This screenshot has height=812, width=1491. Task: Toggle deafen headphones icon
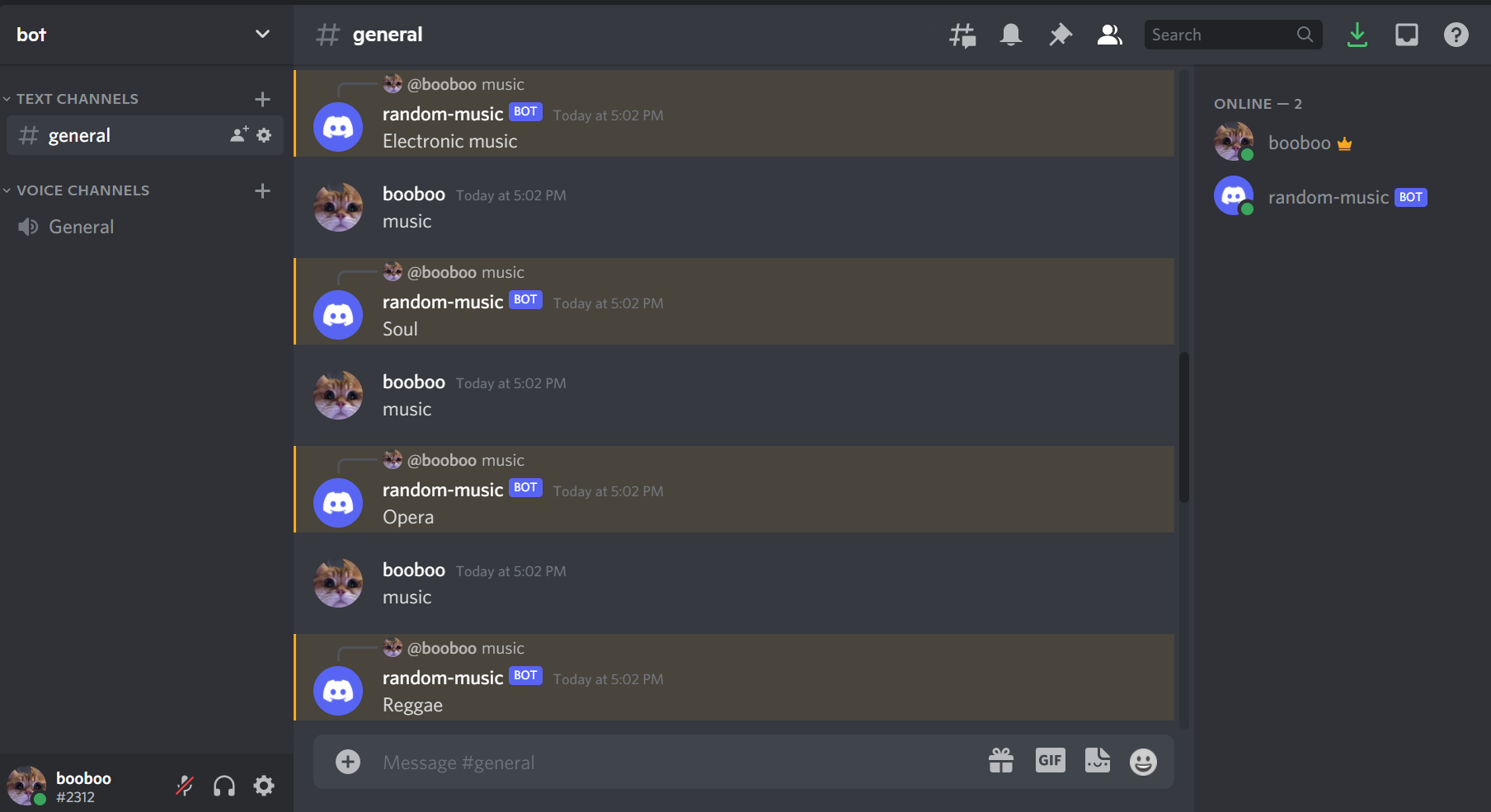click(x=224, y=786)
